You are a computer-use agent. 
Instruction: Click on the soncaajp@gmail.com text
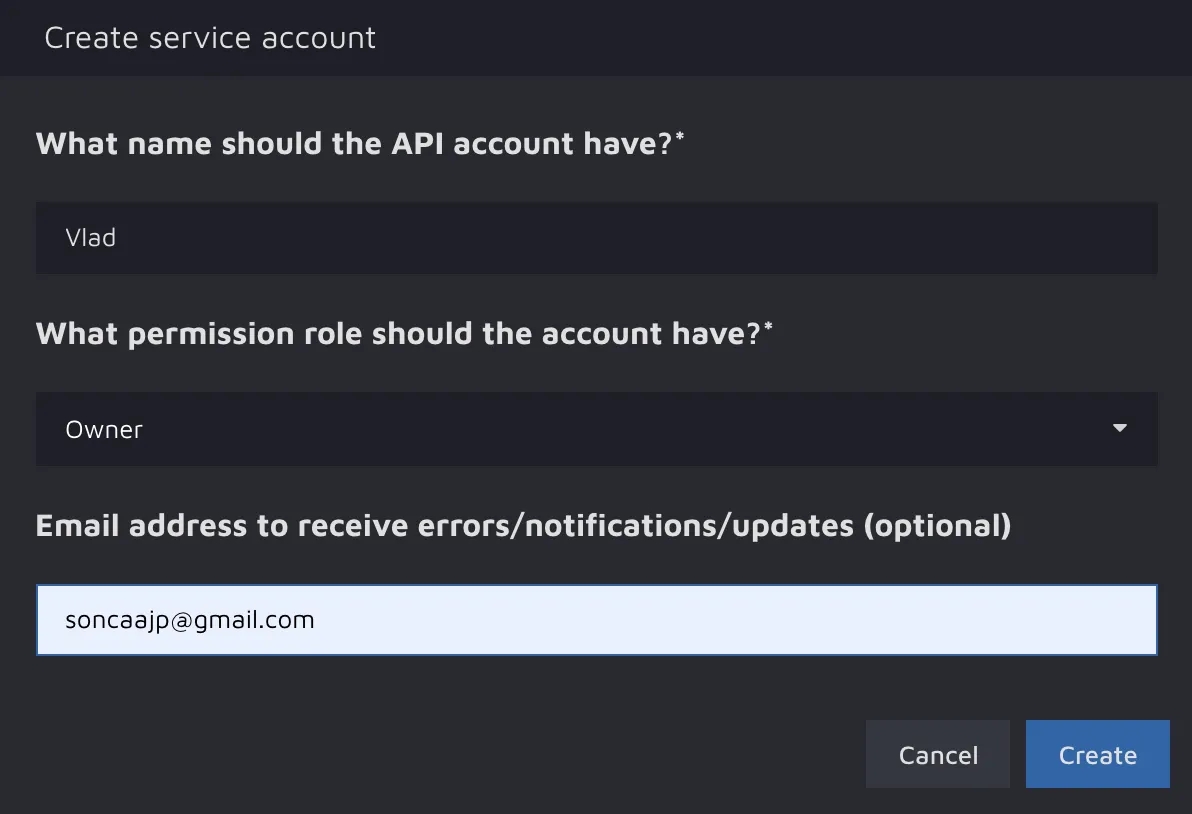190,620
